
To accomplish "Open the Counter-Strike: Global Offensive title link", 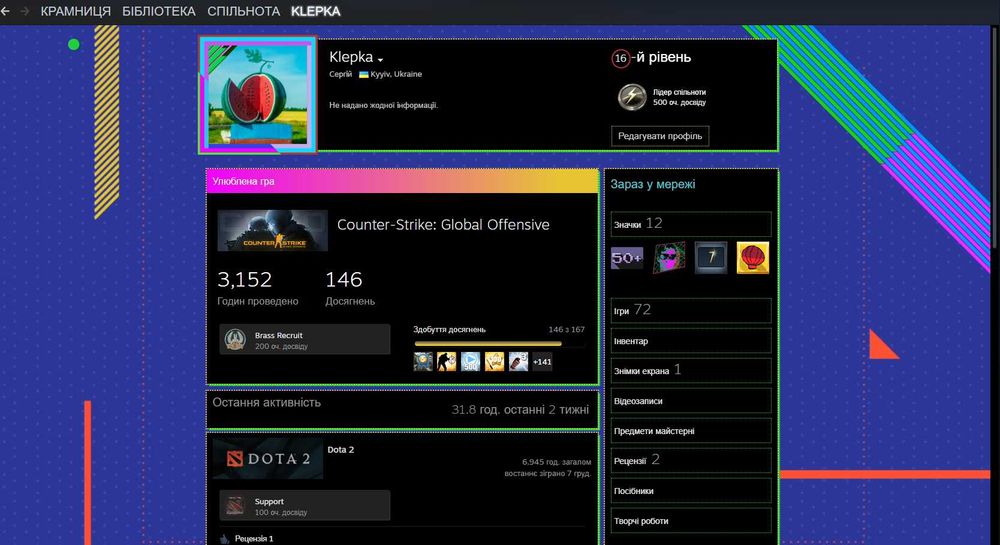I will click(x=443, y=224).
